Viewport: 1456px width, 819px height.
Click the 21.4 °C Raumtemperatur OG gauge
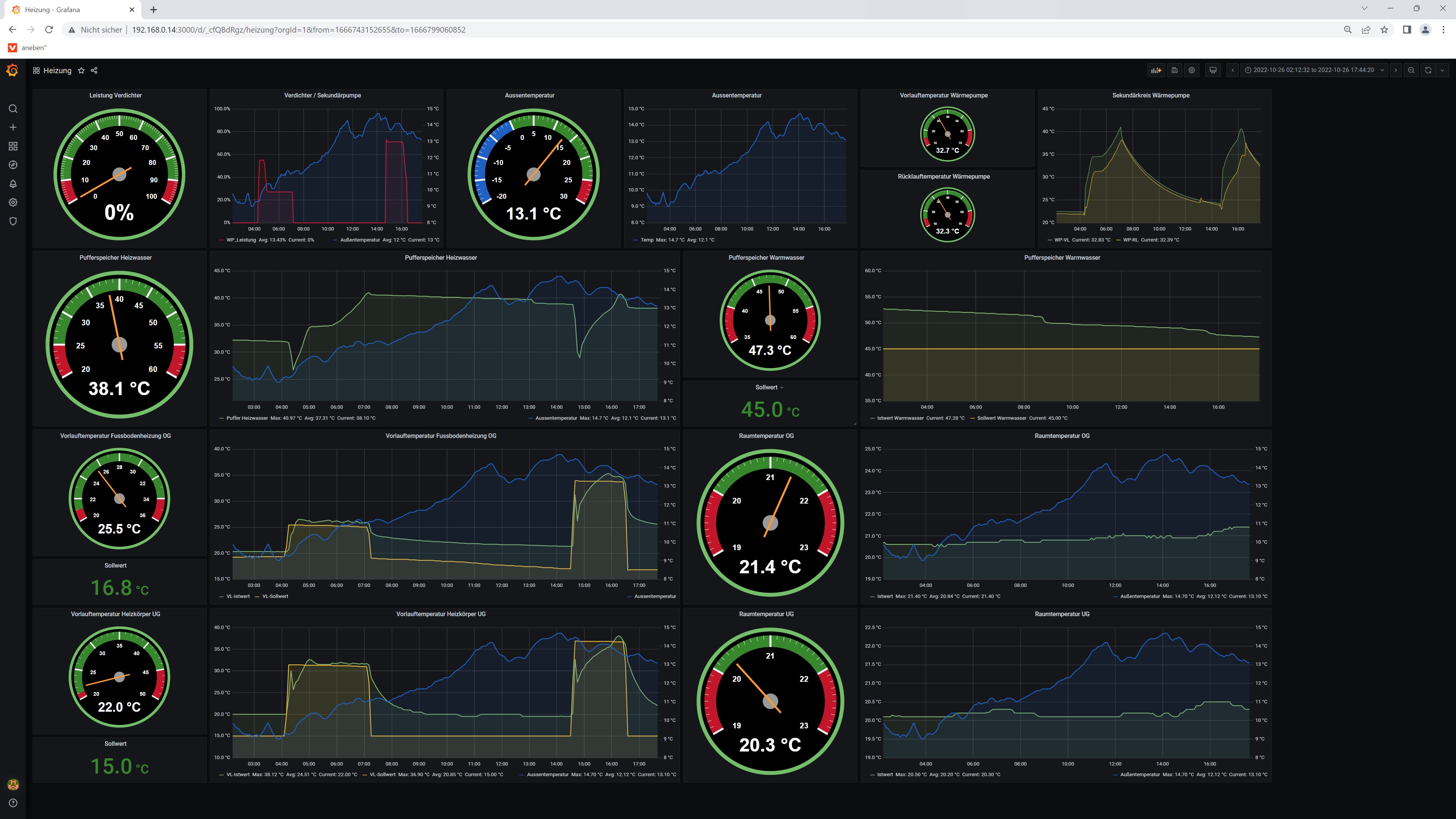tap(770, 523)
